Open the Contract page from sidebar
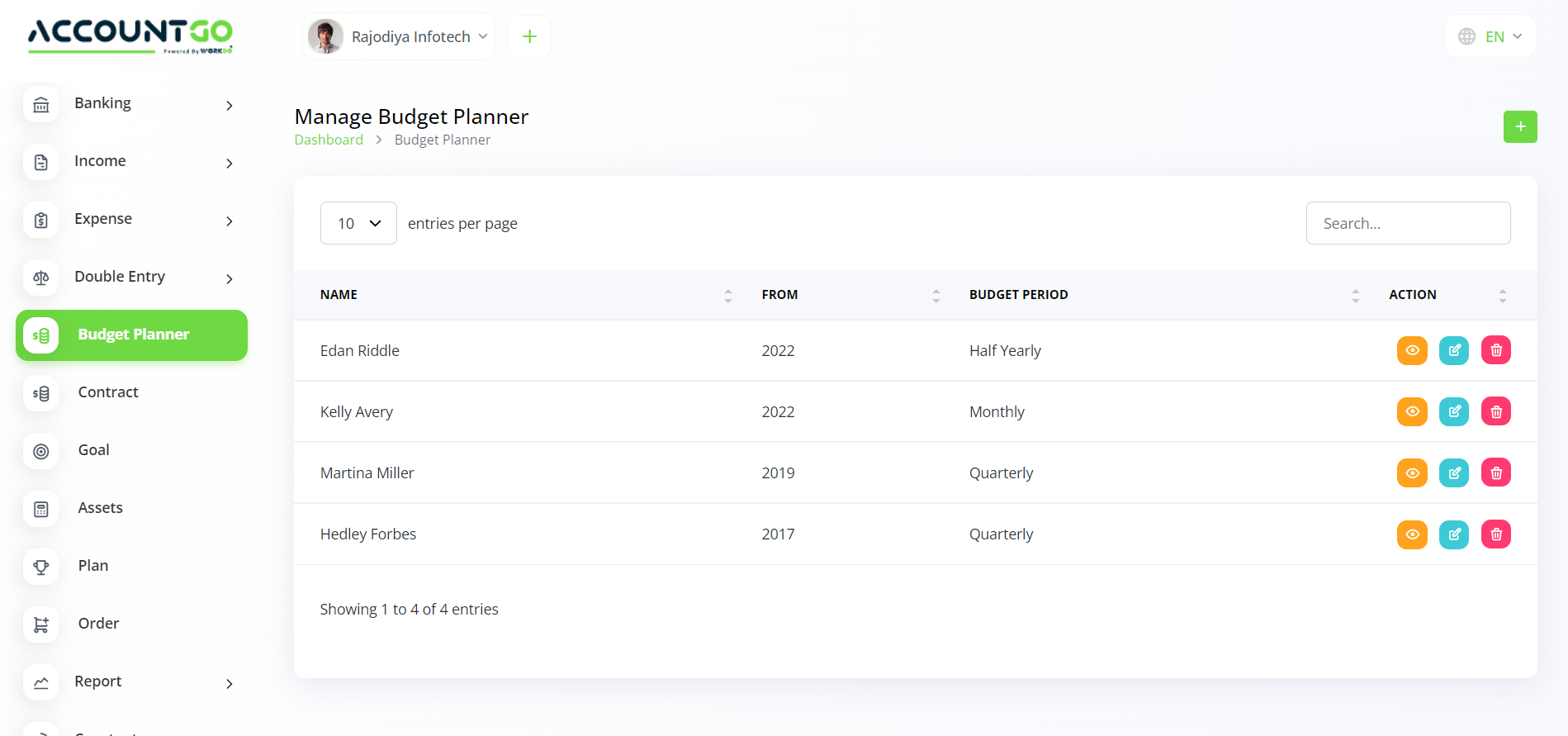The height and width of the screenshot is (736, 1568). (108, 392)
